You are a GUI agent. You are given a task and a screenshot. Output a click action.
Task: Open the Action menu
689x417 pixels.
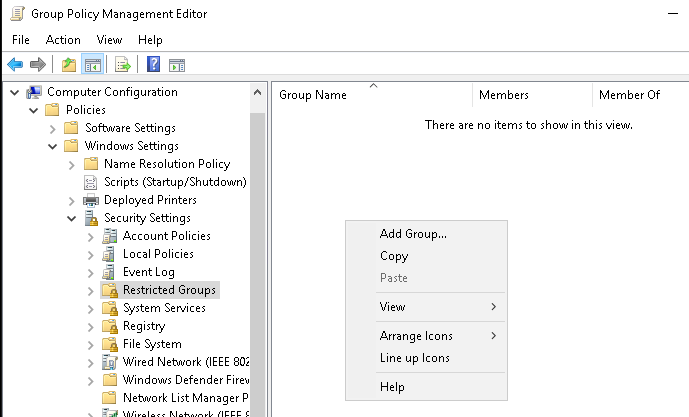63,40
